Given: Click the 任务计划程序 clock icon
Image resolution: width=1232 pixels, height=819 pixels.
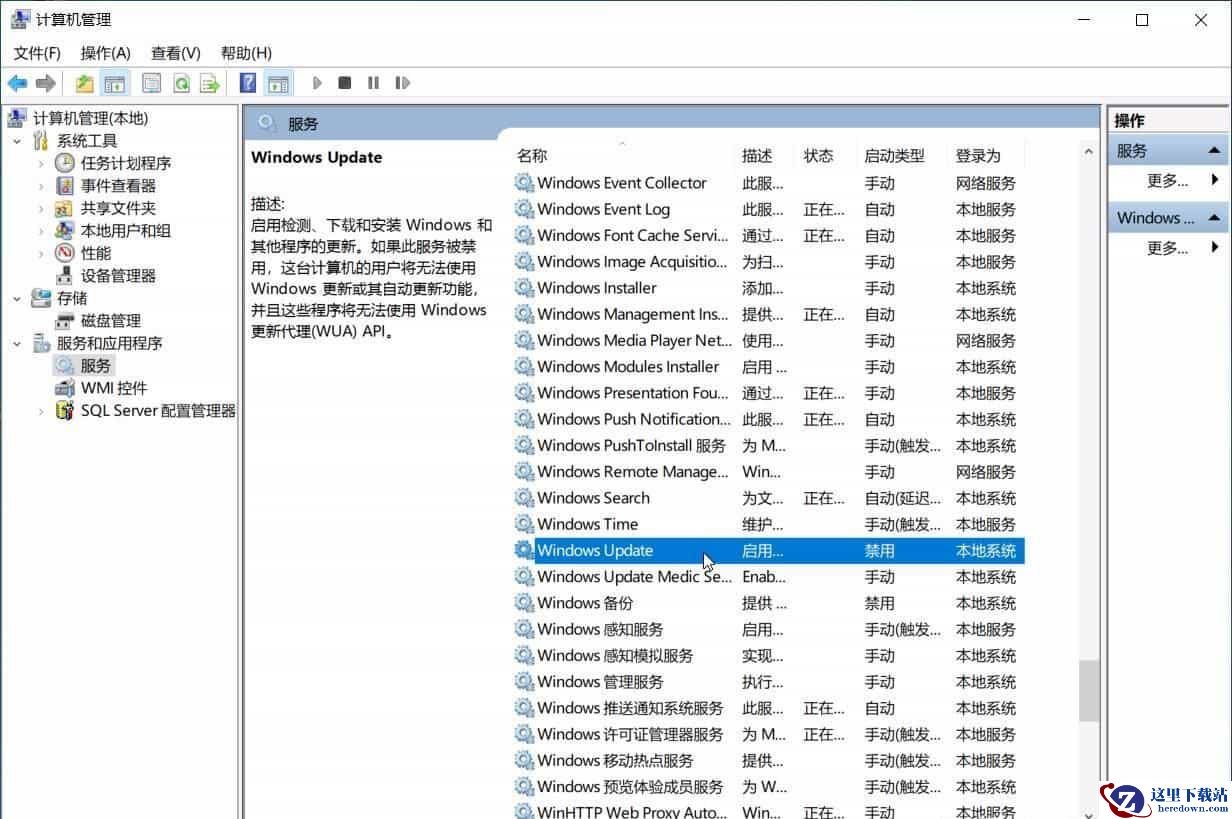Looking at the screenshot, I should pyautogui.click(x=65, y=163).
